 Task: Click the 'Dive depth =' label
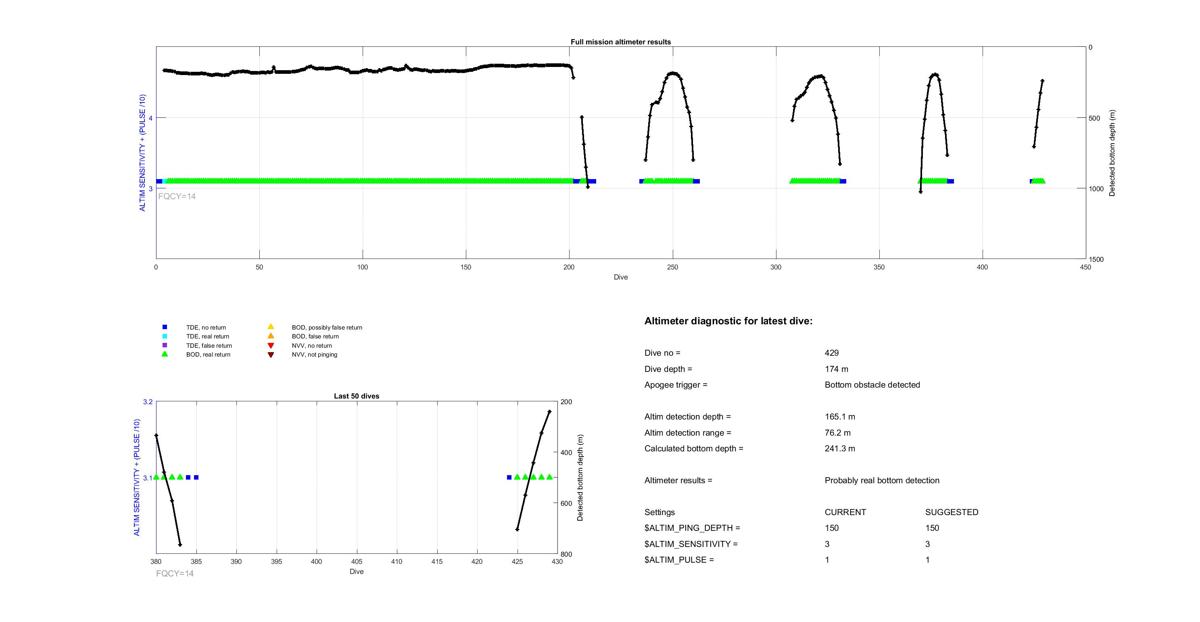pyautogui.click(x=668, y=369)
